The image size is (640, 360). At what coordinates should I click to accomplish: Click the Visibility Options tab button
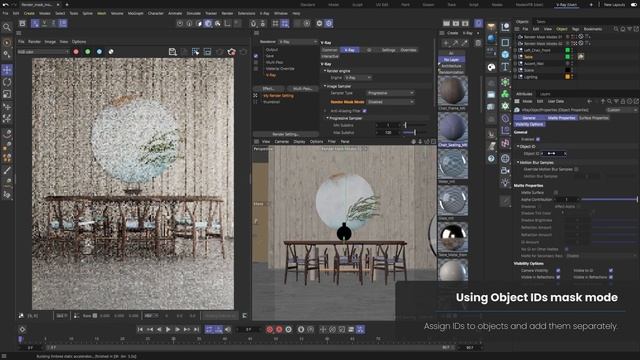[x=529, y=124]
